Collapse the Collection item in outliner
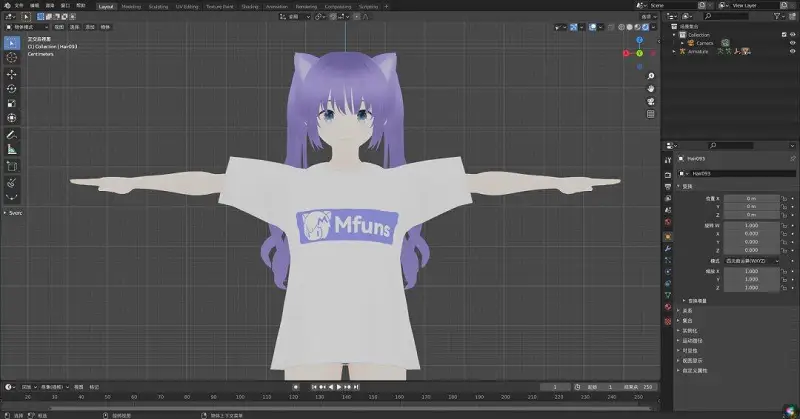The height and width of the screenshot is (419, 800). pos(674,35)
